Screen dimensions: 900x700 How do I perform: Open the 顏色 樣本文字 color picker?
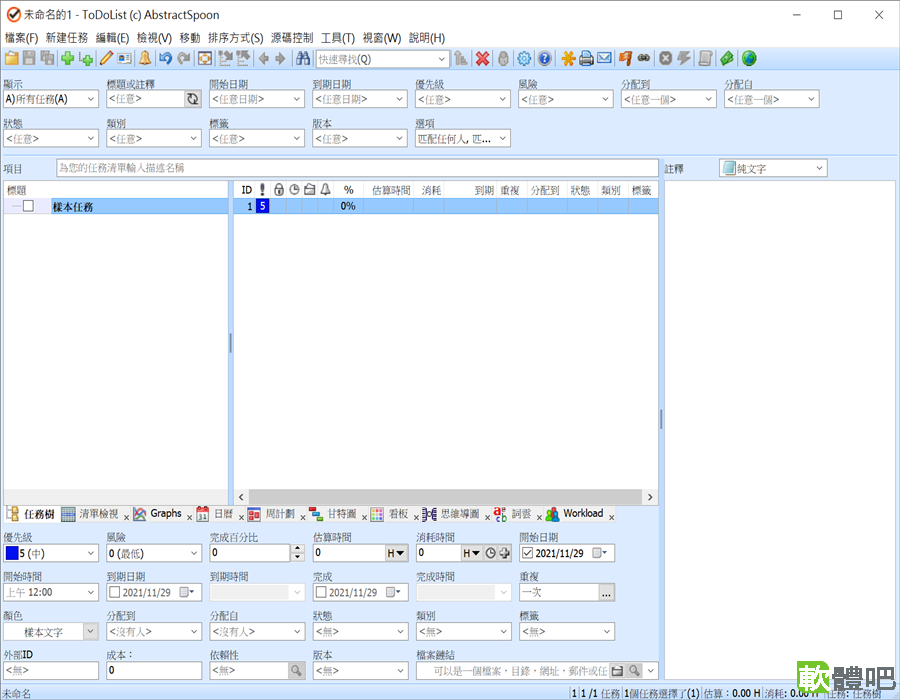[51, 632]
